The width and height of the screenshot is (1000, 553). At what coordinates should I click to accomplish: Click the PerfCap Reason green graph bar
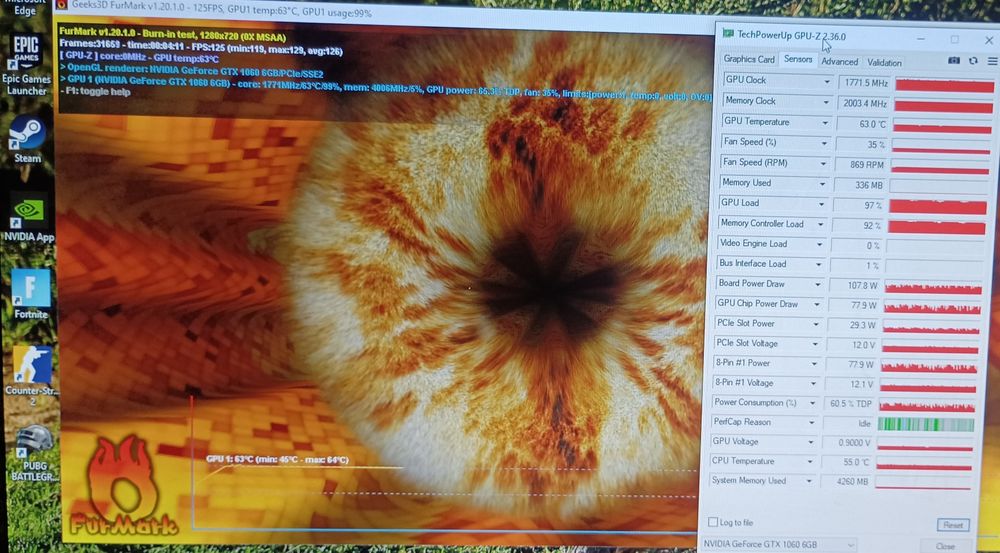[x=926, y=424]
